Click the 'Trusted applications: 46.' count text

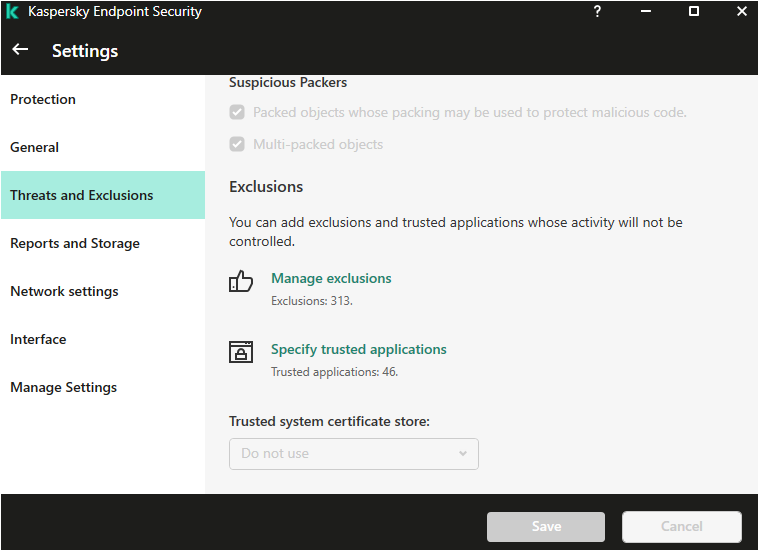pyautogui.click(x=334, y=372)
